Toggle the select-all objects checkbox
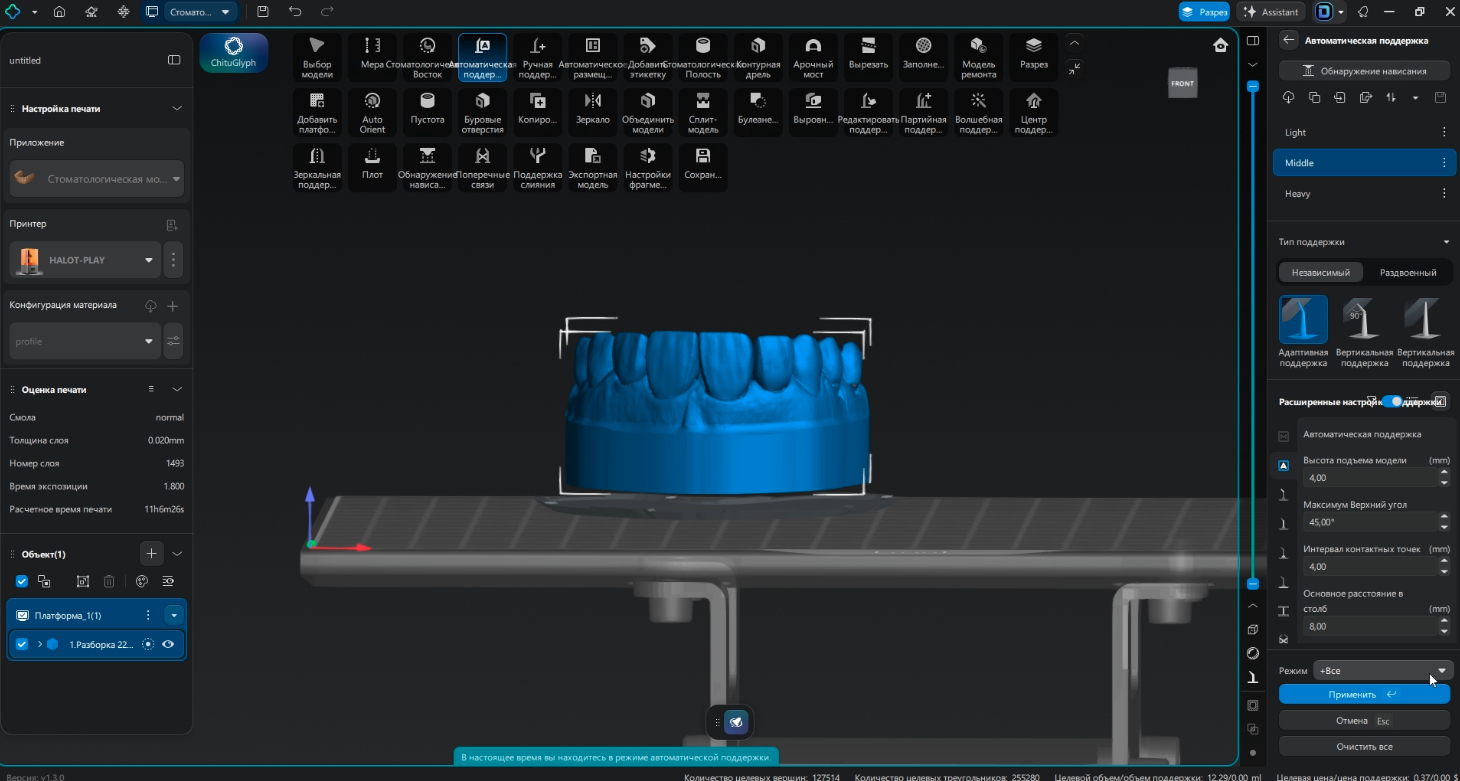Image resolution: width=1460 pixels, height=781 pixels. point(22,581)
